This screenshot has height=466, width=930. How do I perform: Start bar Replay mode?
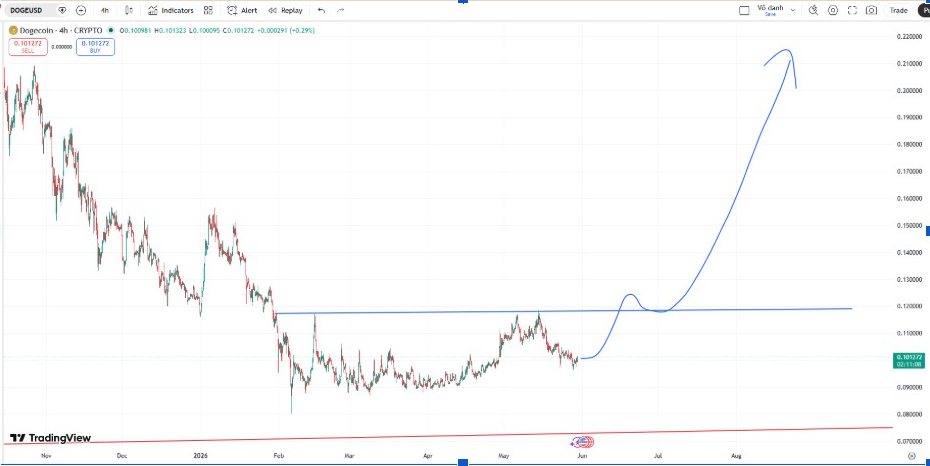point(285,10)
